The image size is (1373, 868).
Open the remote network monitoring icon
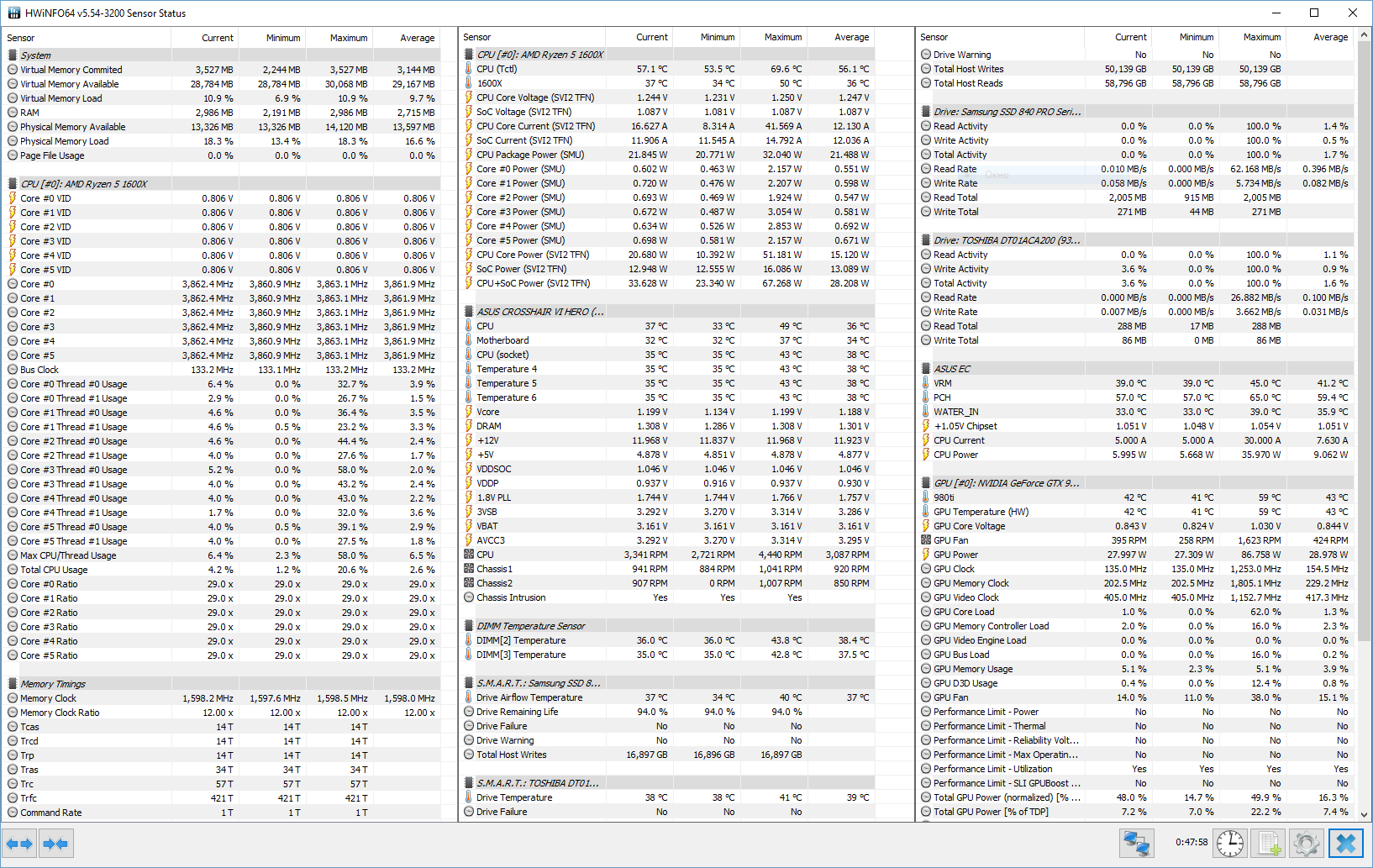pos(1136,843)
